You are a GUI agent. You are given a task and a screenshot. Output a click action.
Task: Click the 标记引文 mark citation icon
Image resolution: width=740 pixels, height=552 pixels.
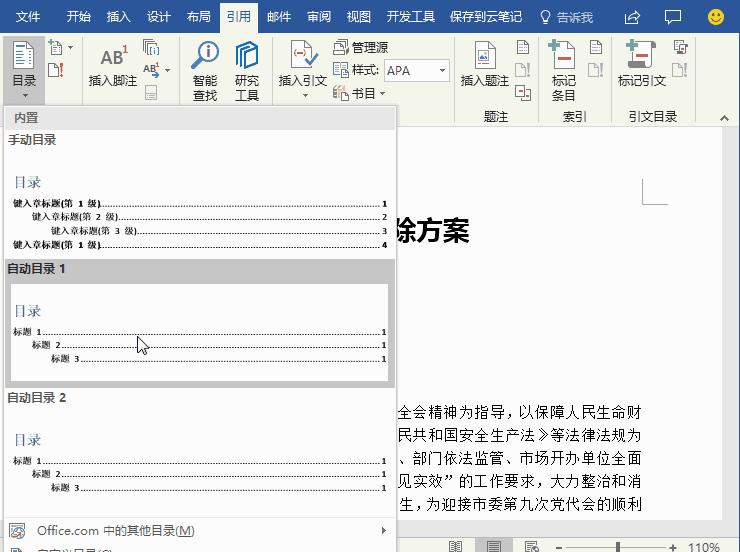[x=641, y=55]
